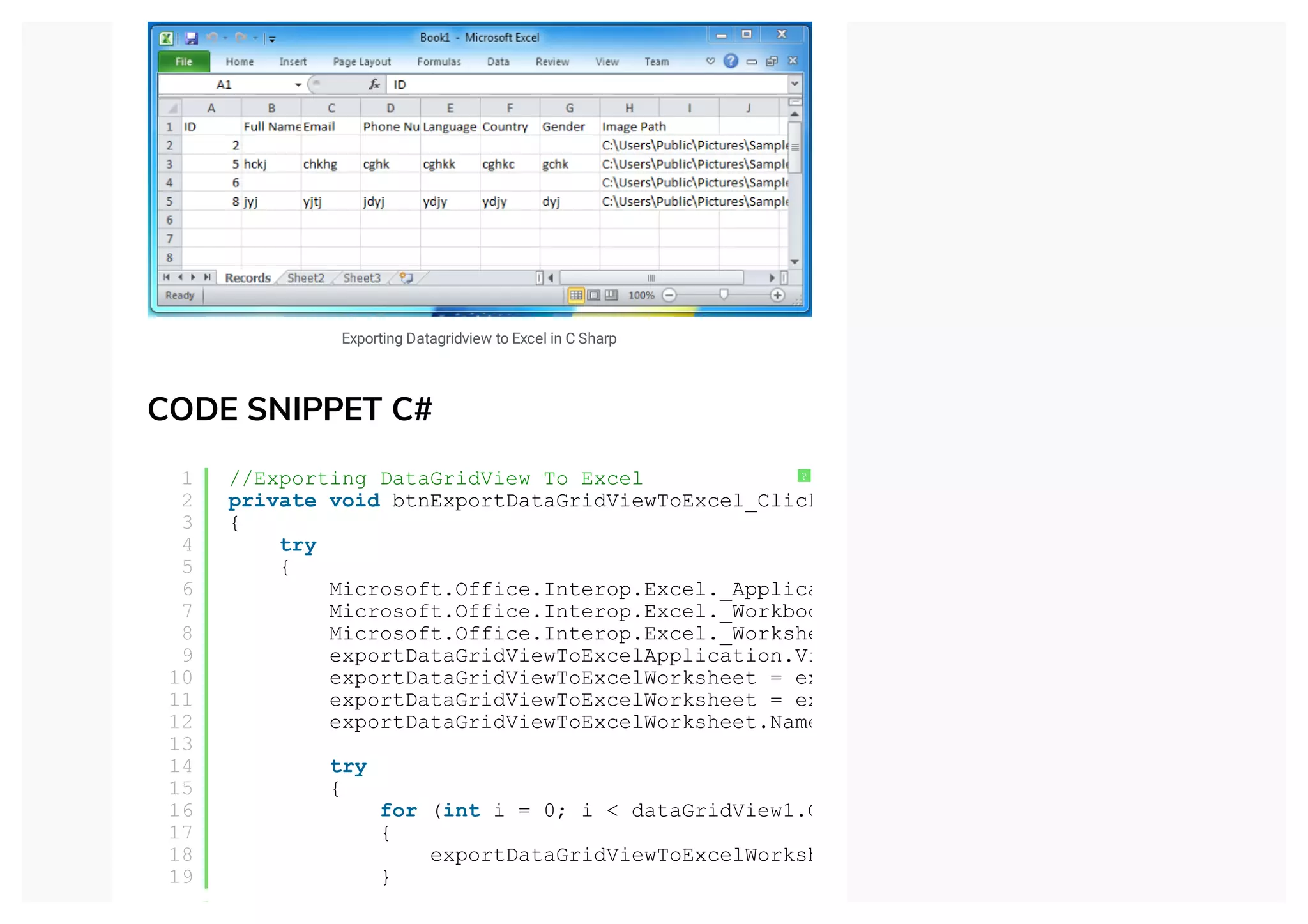Viewport: 1308px width, 924px height.
Task: Go to previous sheet tab arrow
Action: [x=180, y=277]
